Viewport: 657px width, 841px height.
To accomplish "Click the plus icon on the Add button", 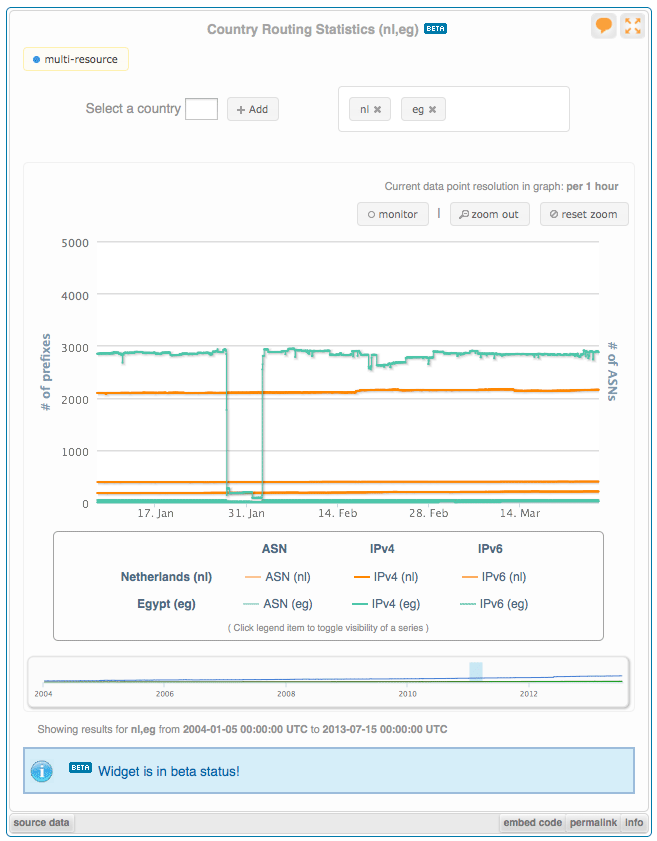I will pyautogui.click(x=239, y=109).
